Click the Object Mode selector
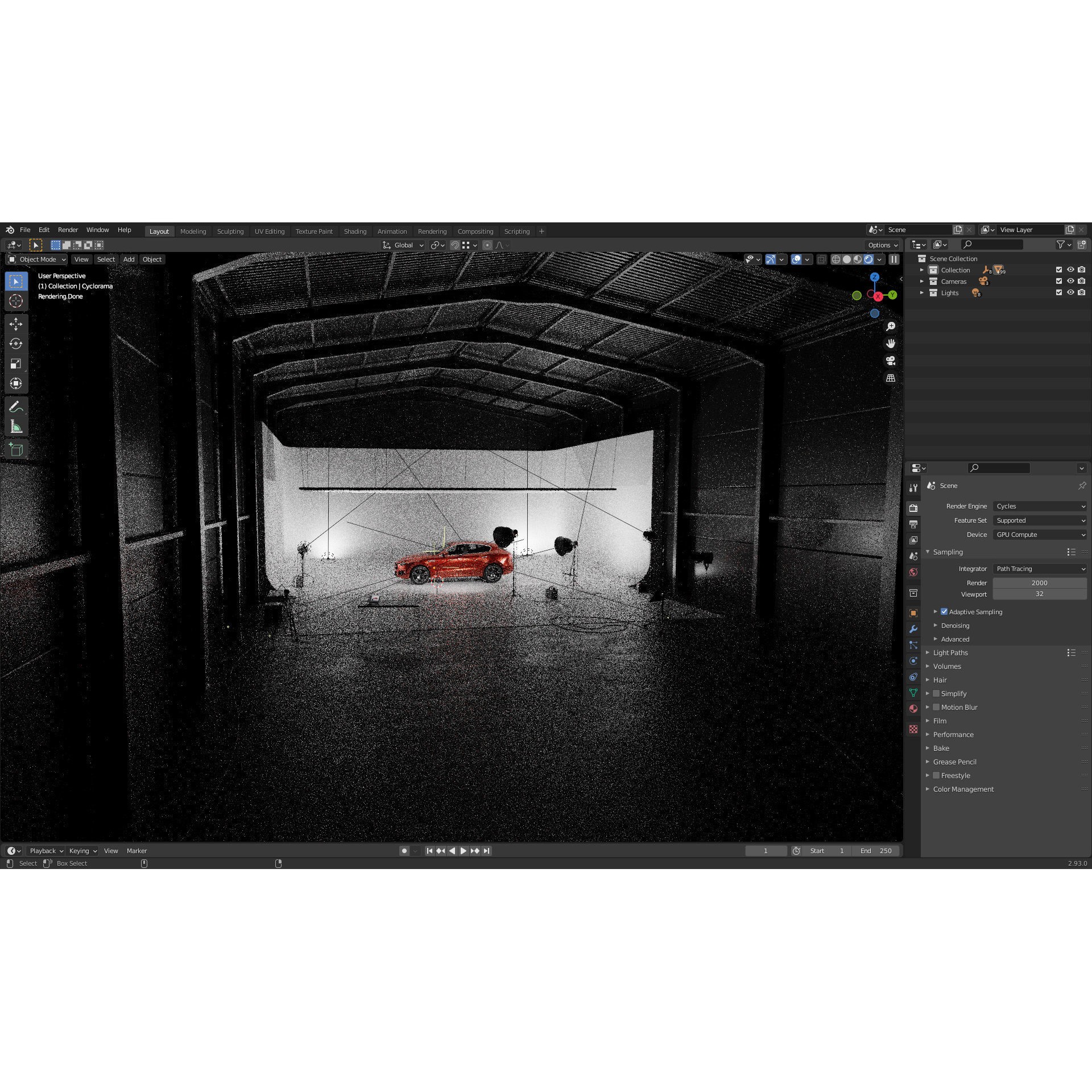This screenshot has height=1092, width=1092. pos(36,259)
